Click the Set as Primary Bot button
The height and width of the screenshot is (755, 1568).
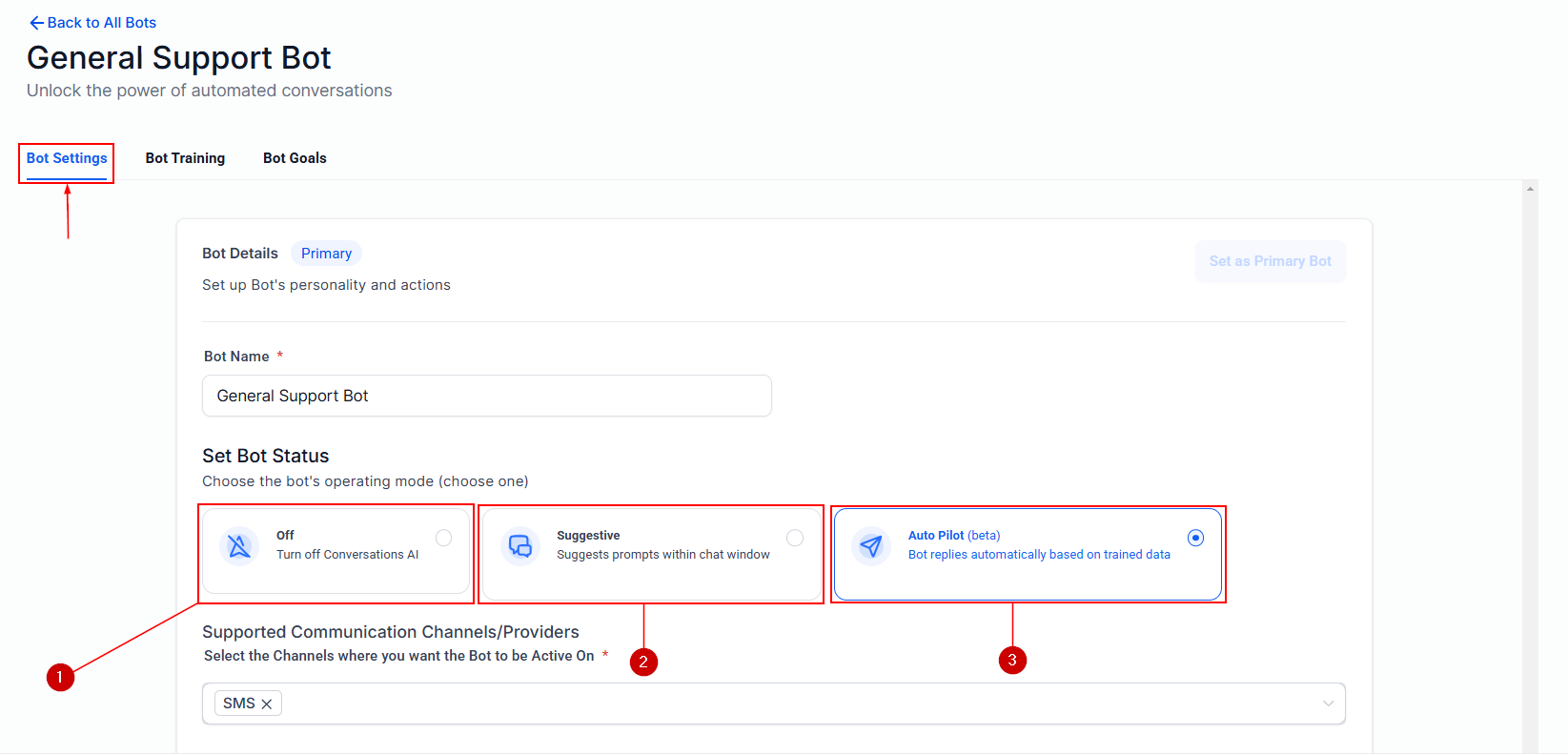pyautogui.click(x=1270, y=261)
